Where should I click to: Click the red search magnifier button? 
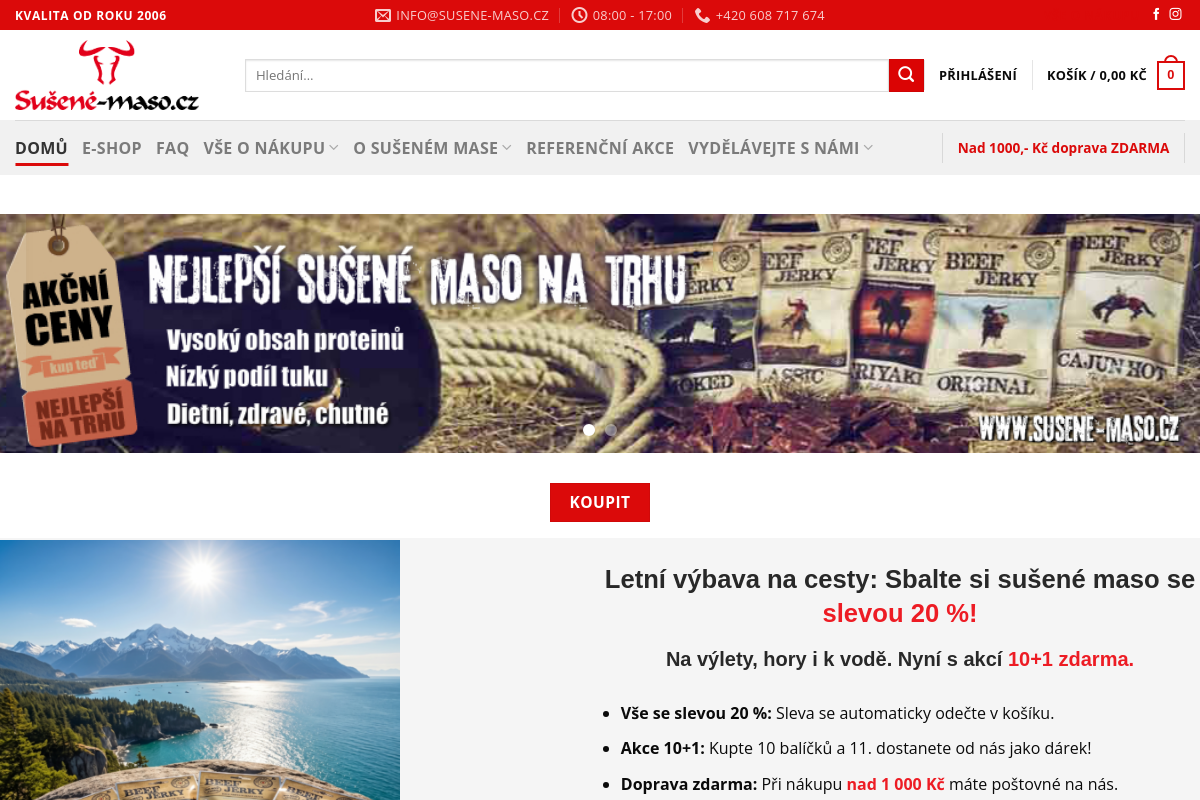(906, 75)
